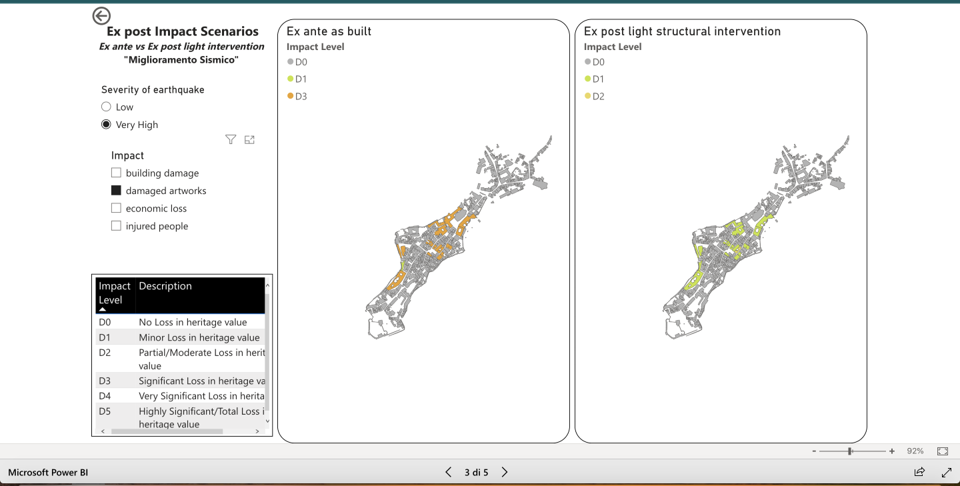Check the building damage checkbox
This screenshot has height=486, width=960.
(116, 173)
